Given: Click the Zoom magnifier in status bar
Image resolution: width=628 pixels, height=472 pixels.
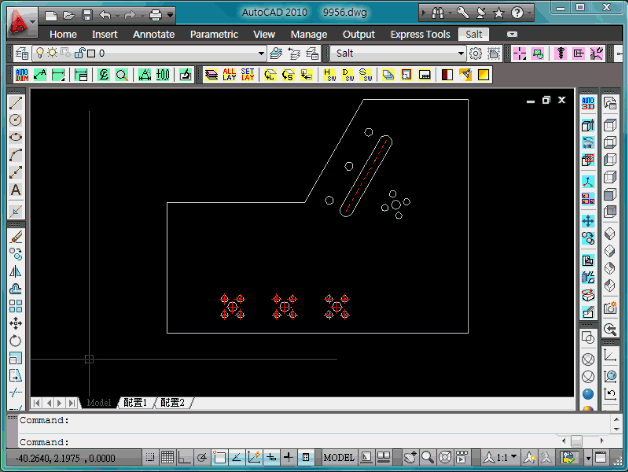Looking at the screenshot, I should (427, 457).
